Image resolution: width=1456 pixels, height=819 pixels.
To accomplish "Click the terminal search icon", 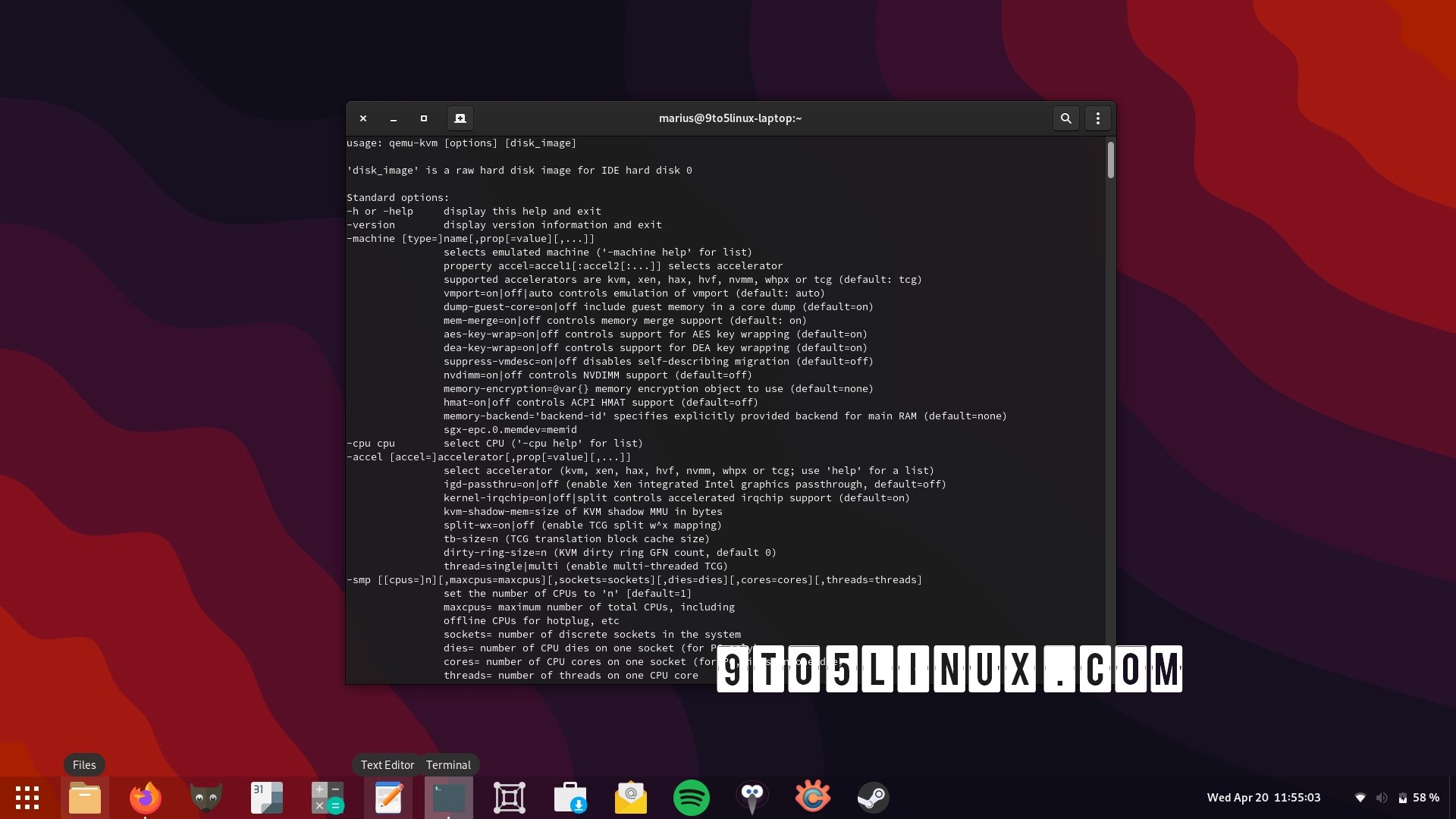I will (x=1065, y=118).
